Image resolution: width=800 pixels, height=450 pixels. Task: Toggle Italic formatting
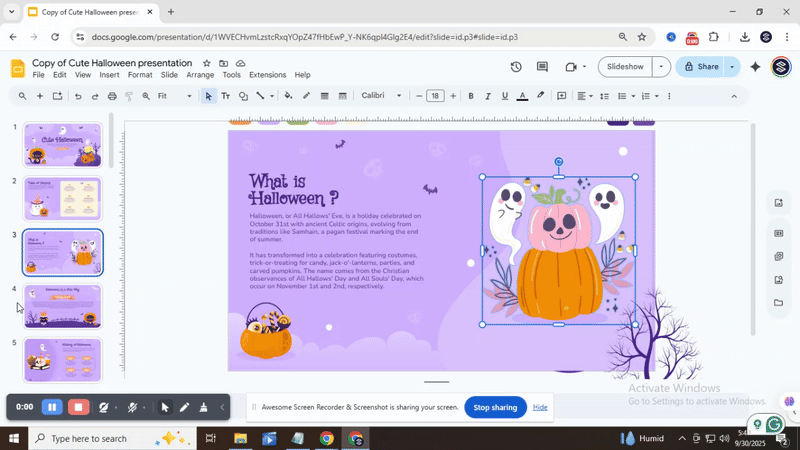click(488, 96)
